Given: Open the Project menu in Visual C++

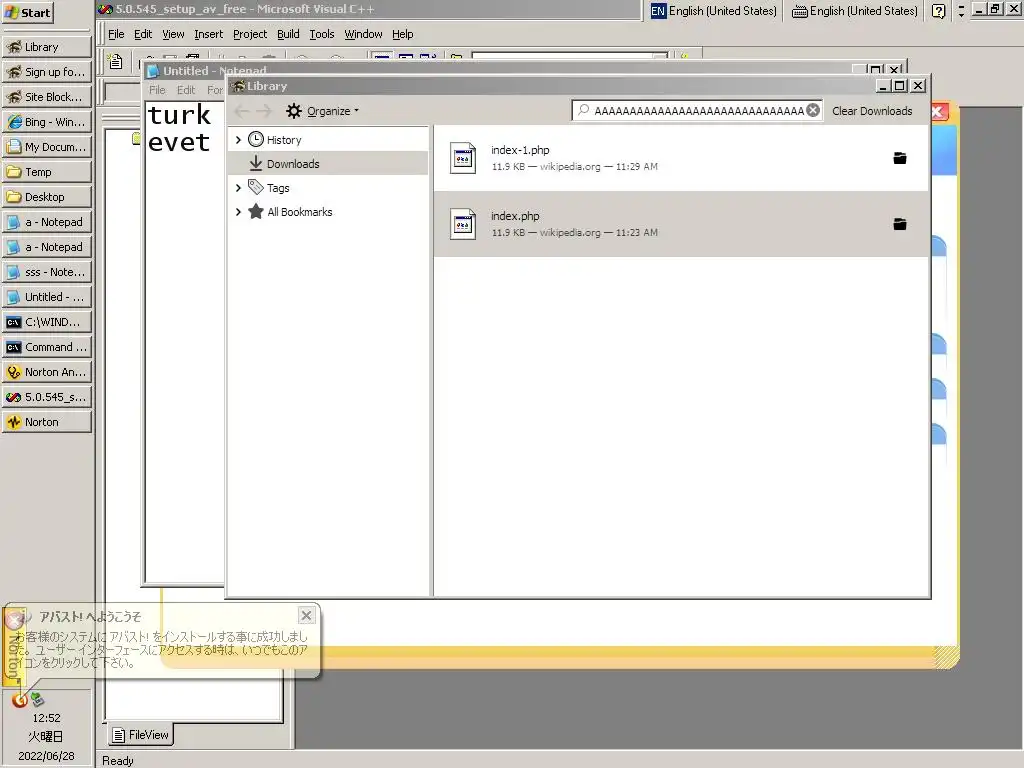Looking at the screenshot, I should coord(249,34).
